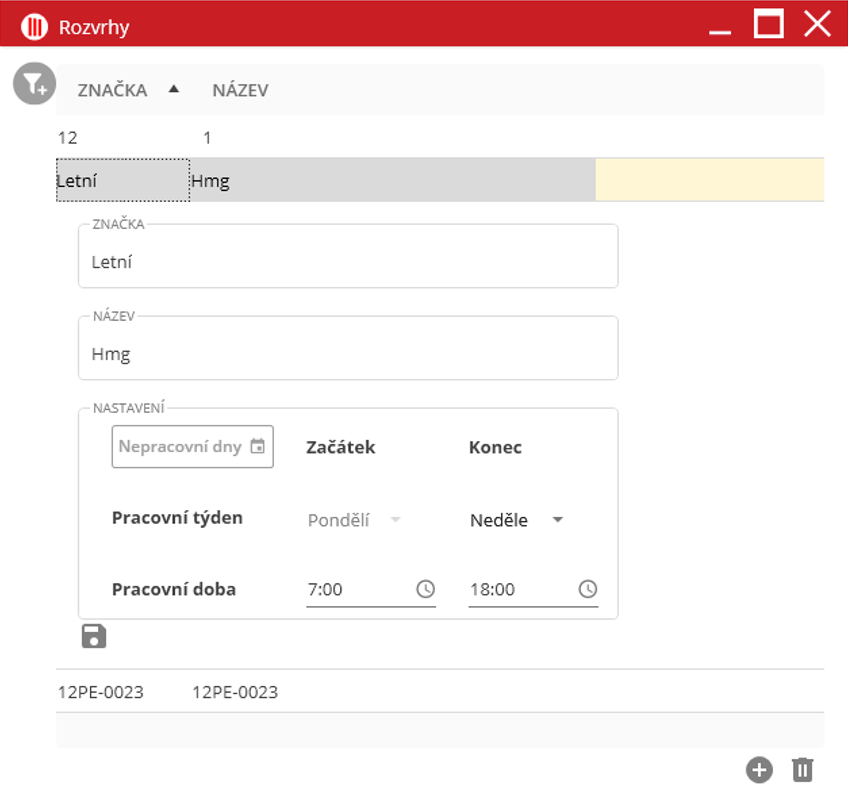Click the ZNAČKA column header
The height and width of the screenshot is (794, 848).
point(112,90)
